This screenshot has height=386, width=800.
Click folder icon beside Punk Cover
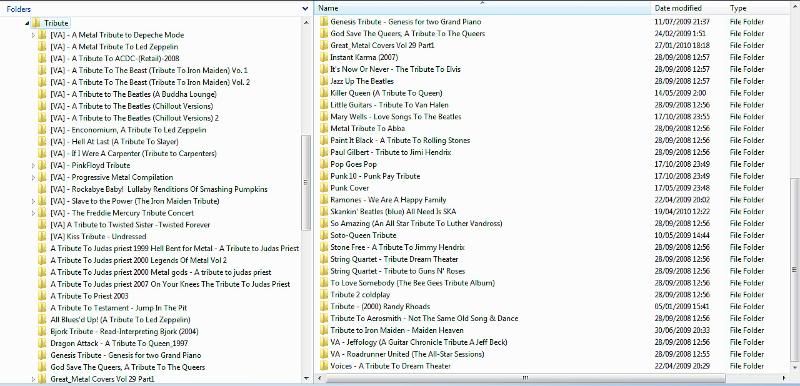click(323, 188)
